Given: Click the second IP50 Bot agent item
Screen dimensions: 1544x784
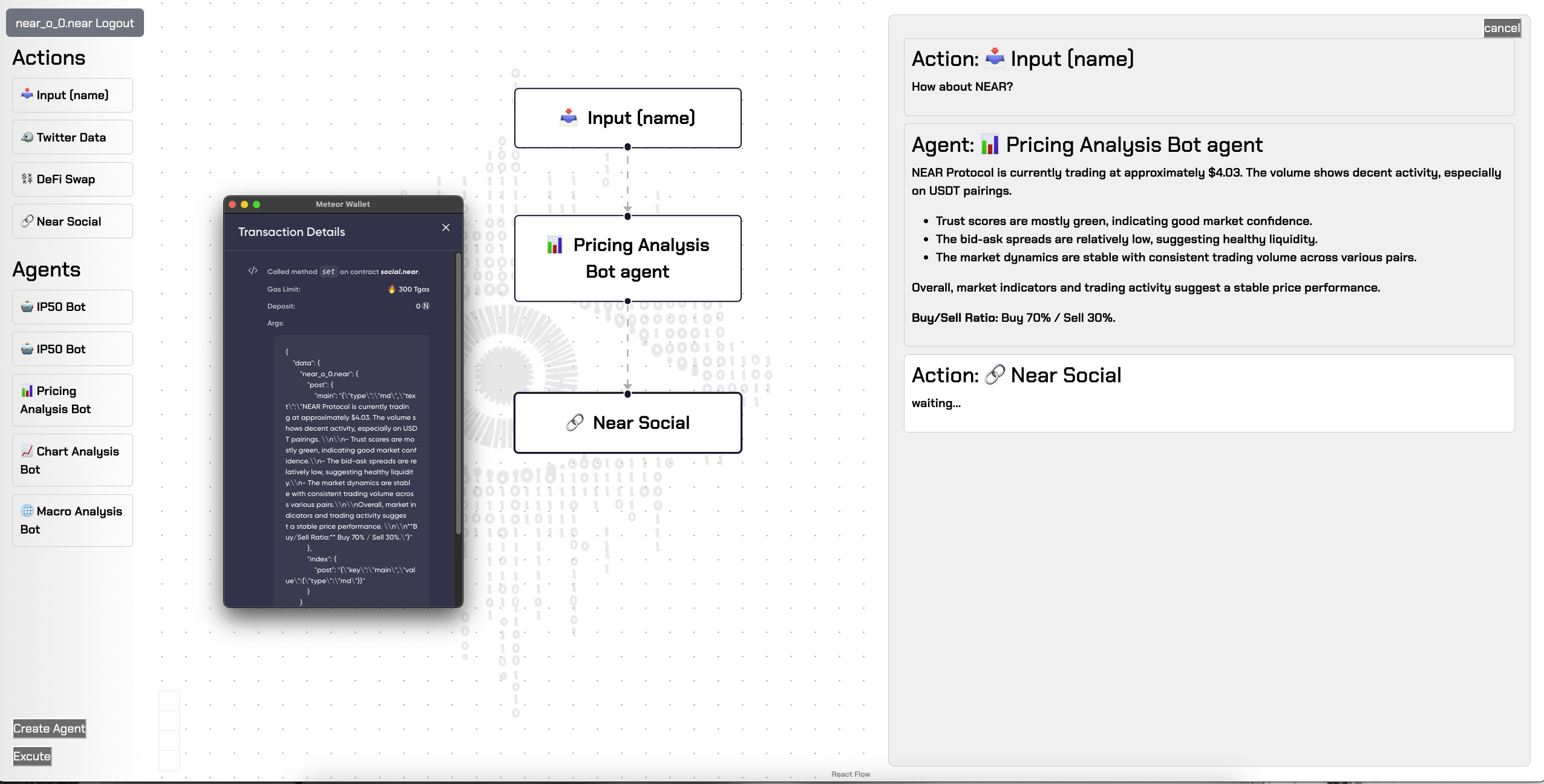Looking at the screenshot, I should pyautogui.click(x=73, y=349).
